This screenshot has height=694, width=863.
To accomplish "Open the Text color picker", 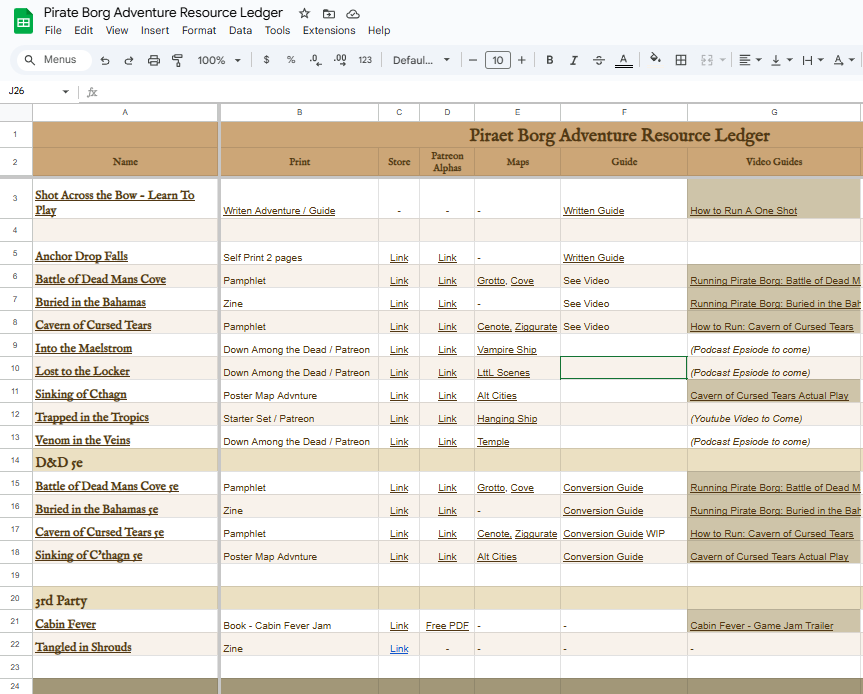I will point(624,60).
